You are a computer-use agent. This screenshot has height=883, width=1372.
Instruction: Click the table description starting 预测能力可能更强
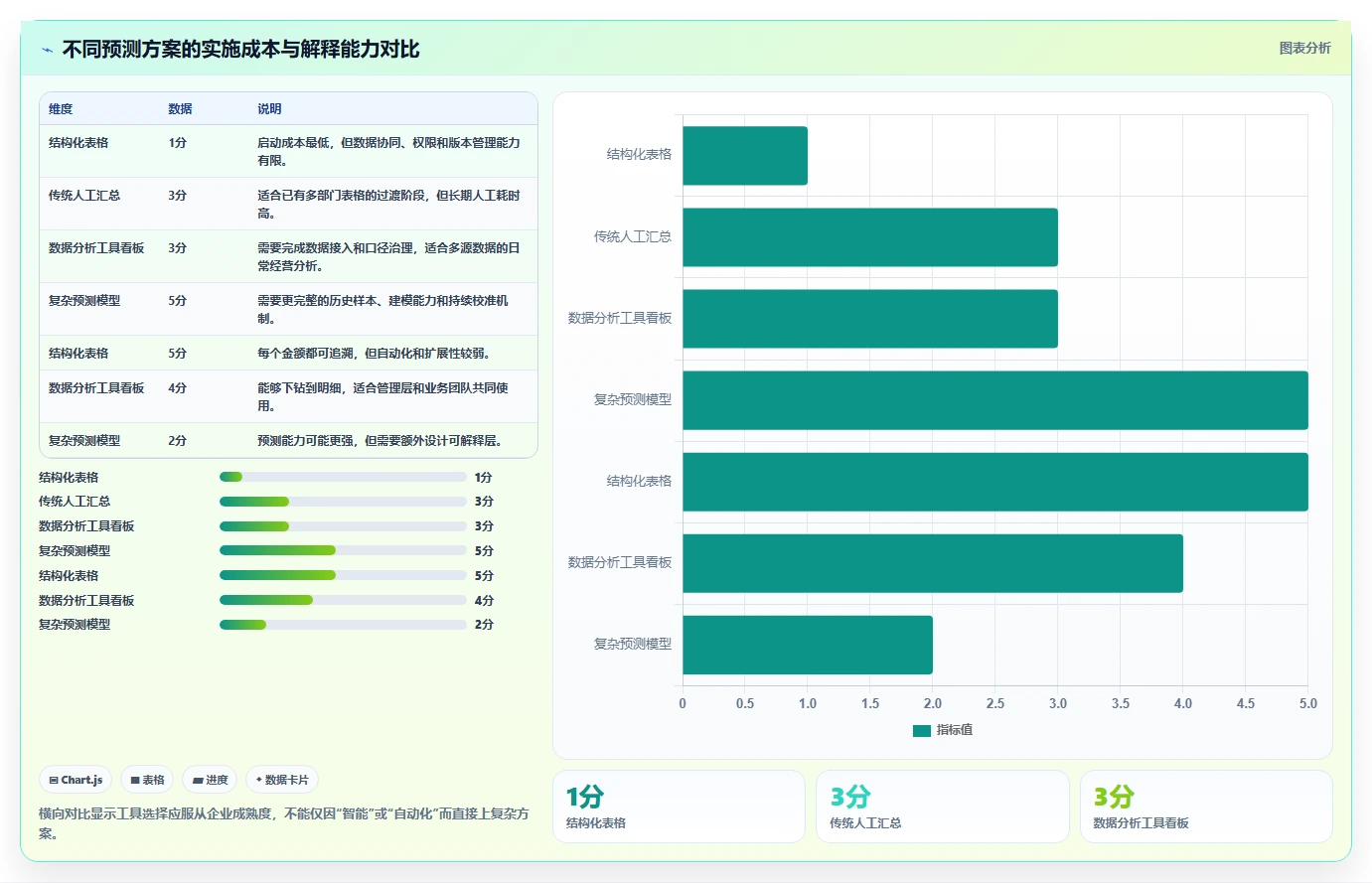click(x=380, y=441)
